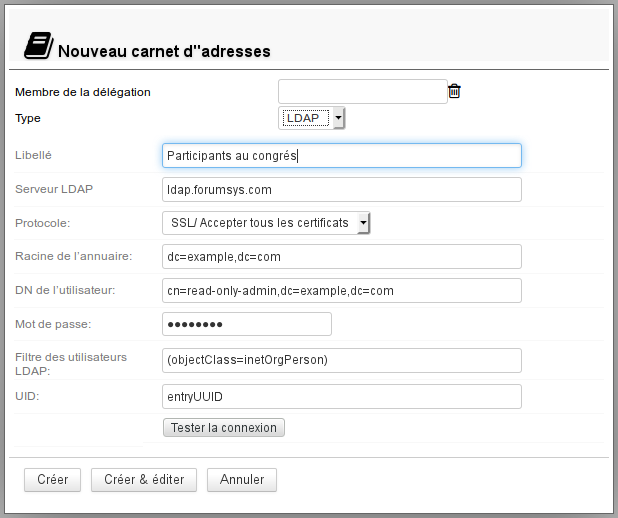Click the Créer & éditer button
Image resolution: width=618 pixels, height=518 pixels.
pyautogui.click(x=144, y=480)
